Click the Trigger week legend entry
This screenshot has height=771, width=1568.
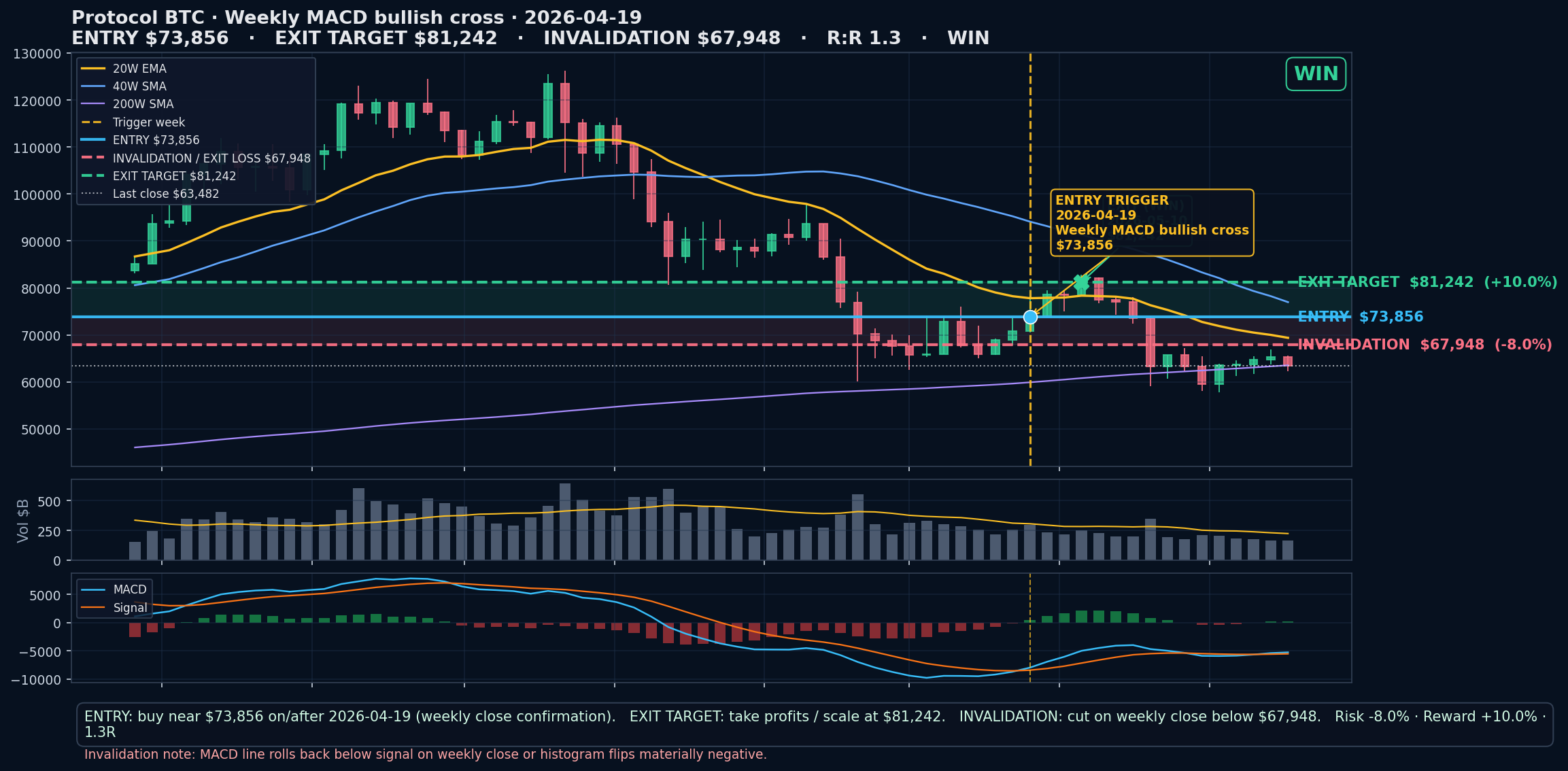[x=133, y=122]
